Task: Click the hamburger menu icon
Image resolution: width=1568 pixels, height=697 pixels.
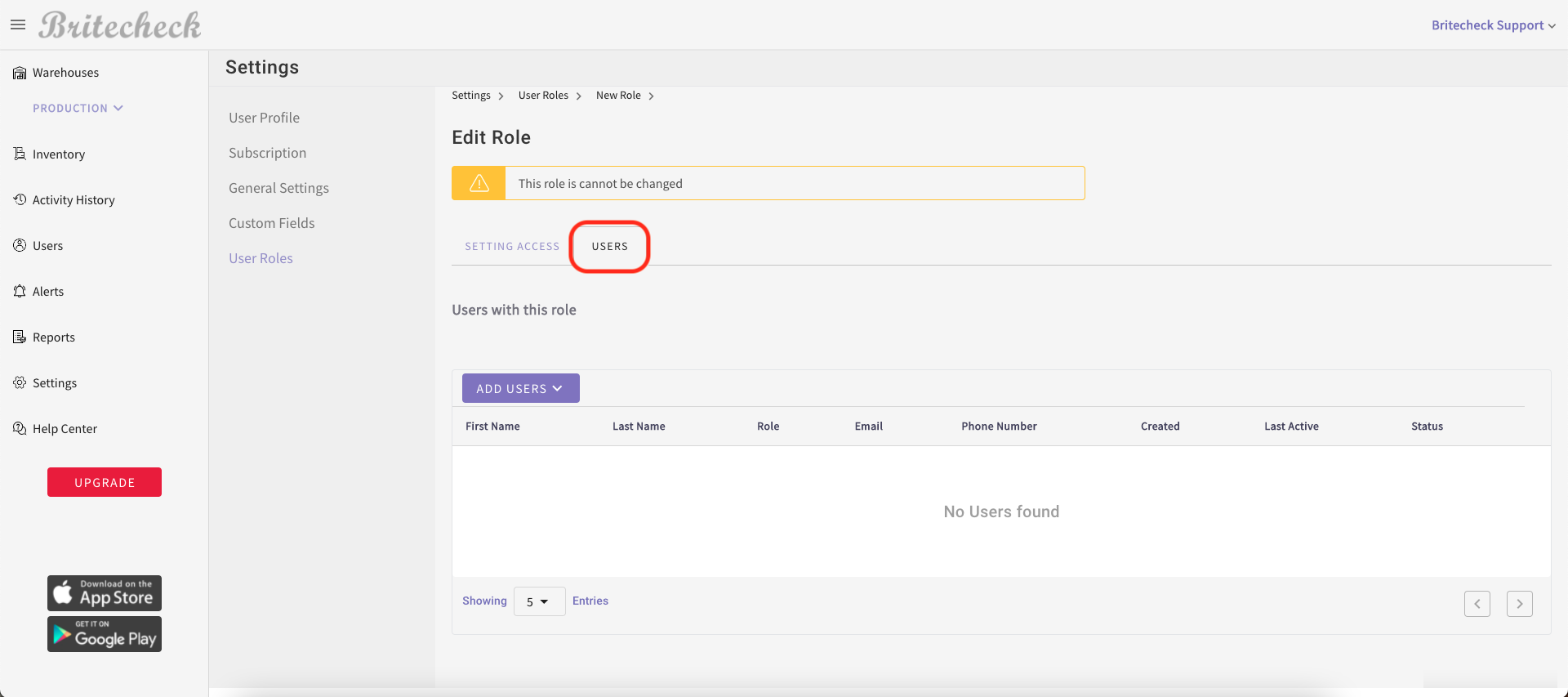Action: coord(18,25)
